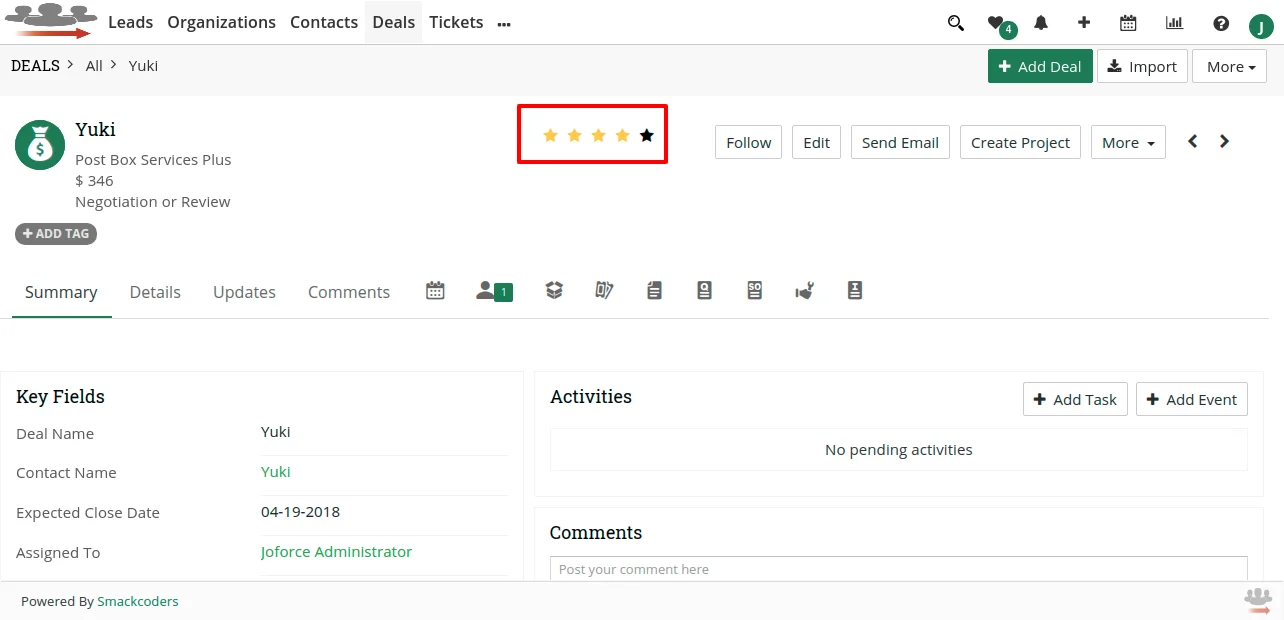The image size is (1284, 620).
Task: Click the fourth gold rating star
Action: [x=622, y=135]
